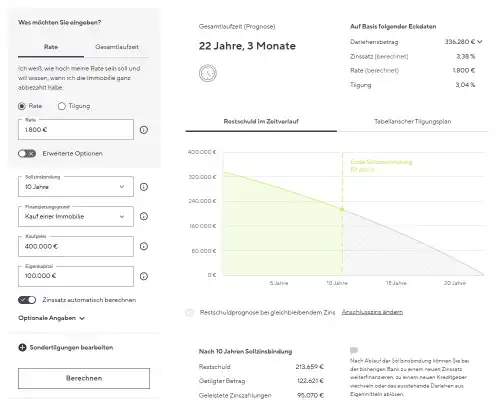Click the Ende Sollzinsbindung marker point on chart
This screenshot has height=418, width=496.
coord(342,209)
